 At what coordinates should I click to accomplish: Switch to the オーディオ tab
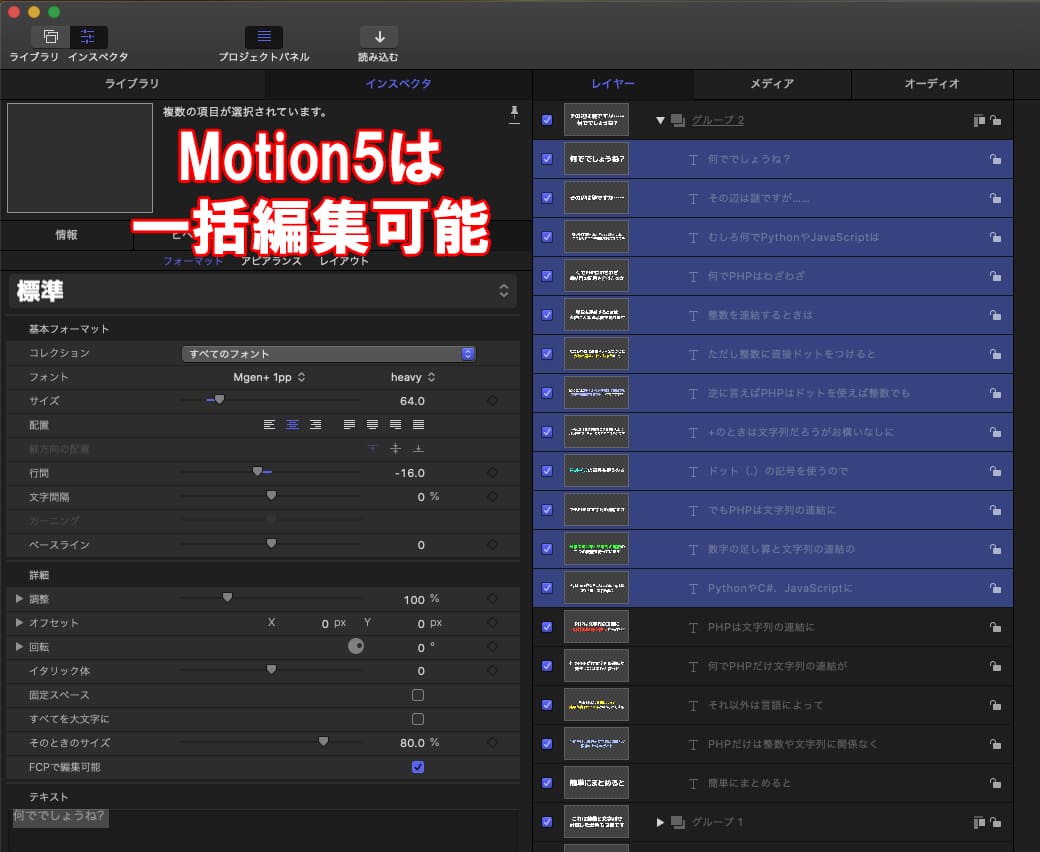tap(932, 84)
